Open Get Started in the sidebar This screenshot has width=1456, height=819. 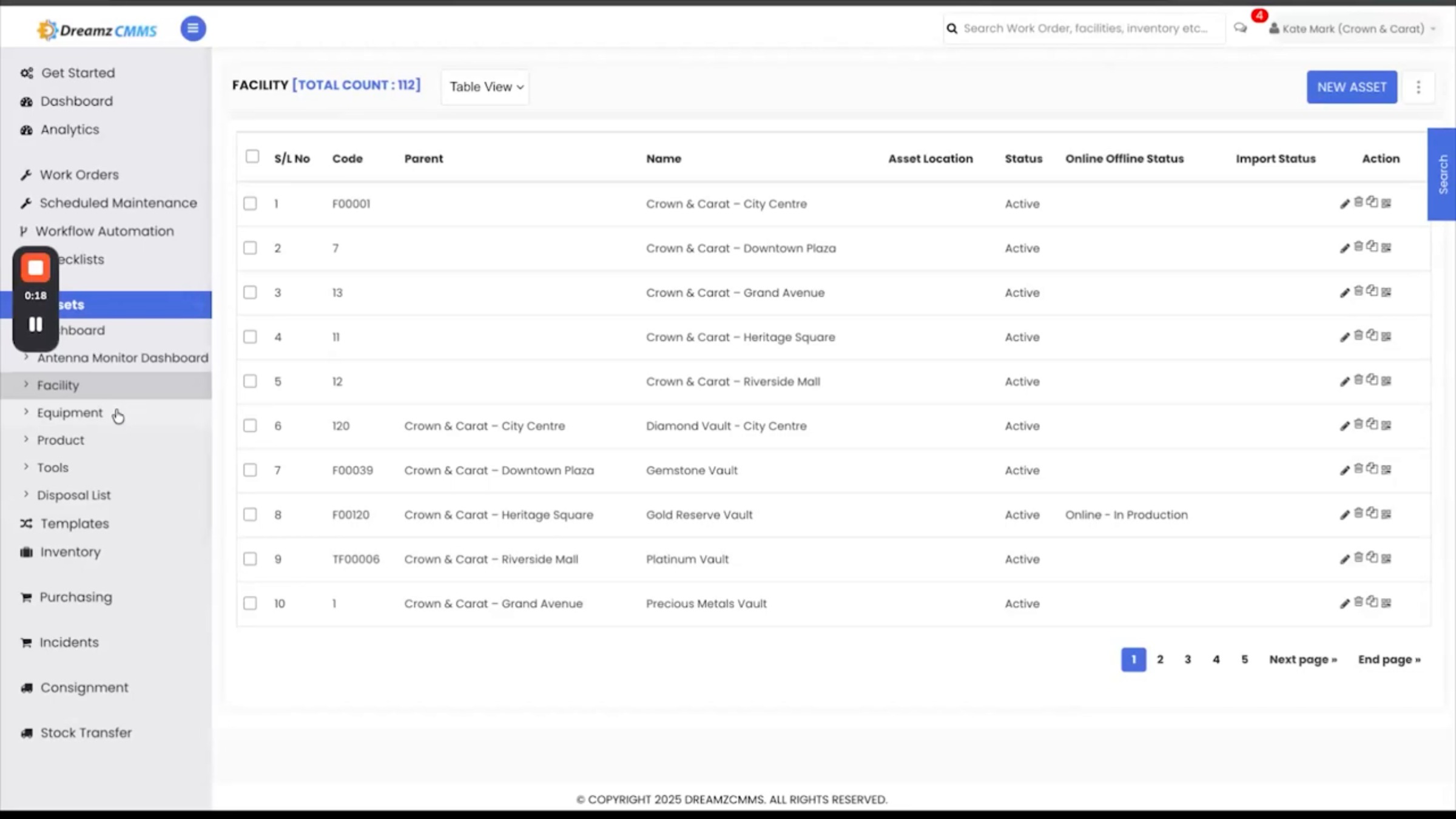coord(78,73)
